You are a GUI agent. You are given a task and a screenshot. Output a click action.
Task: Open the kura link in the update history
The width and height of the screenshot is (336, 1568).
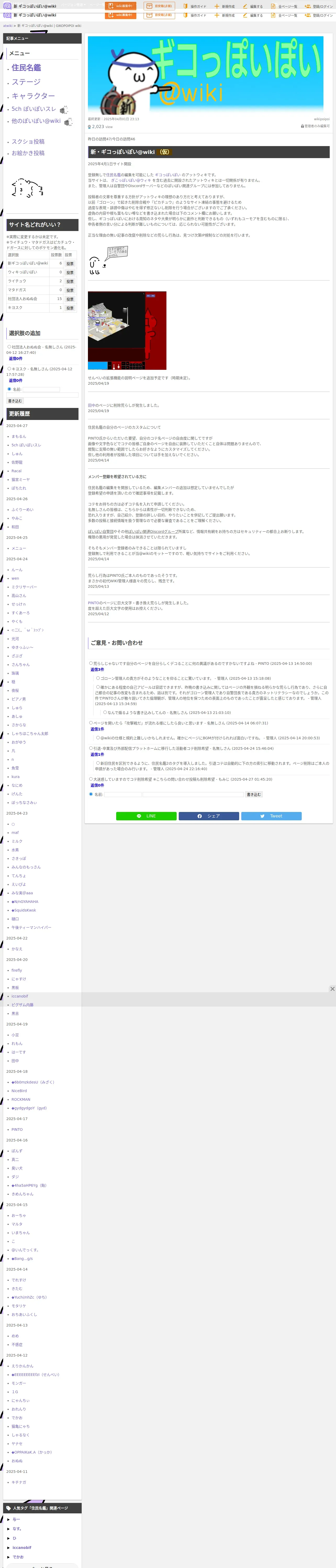15,777
